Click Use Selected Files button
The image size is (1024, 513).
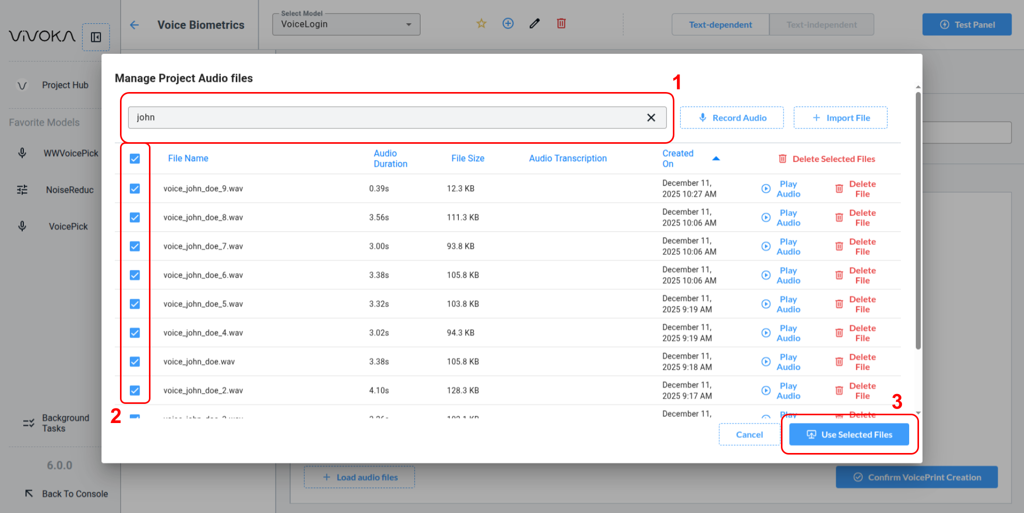pyautogui.click(x=849, y=435)
